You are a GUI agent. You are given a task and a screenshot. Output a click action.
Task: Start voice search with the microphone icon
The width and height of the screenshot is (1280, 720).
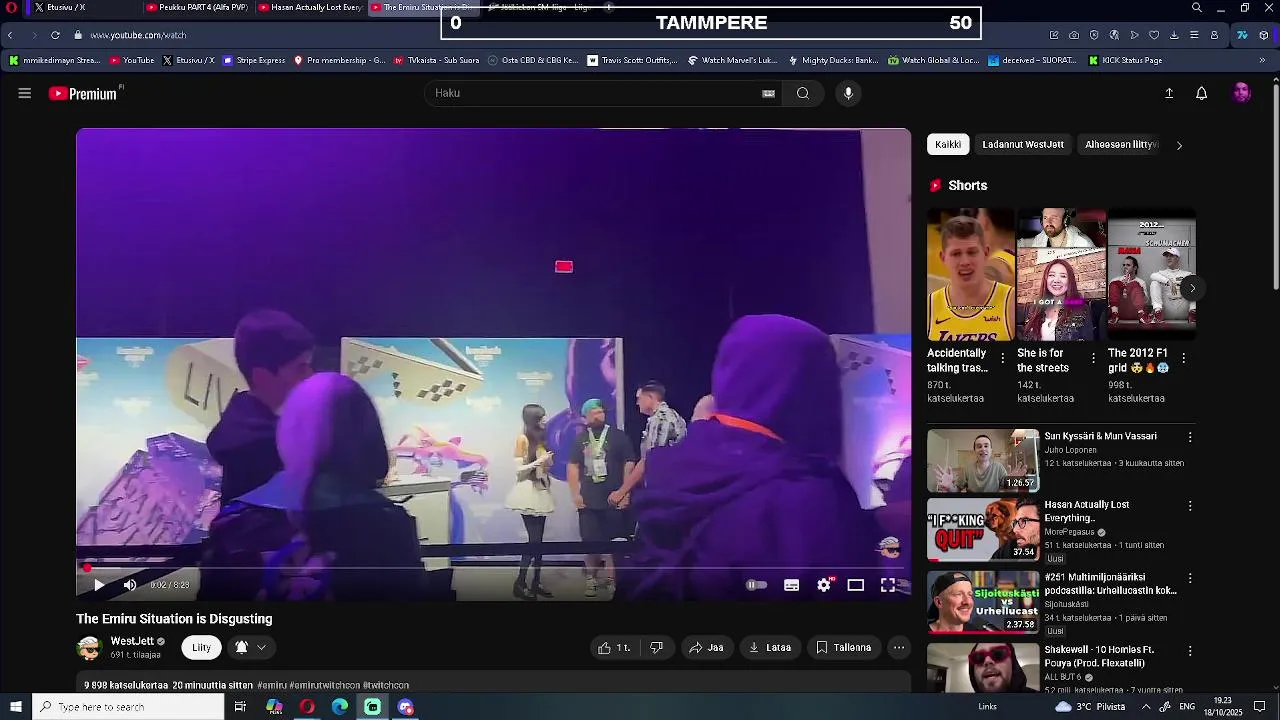tap(848, 93)
